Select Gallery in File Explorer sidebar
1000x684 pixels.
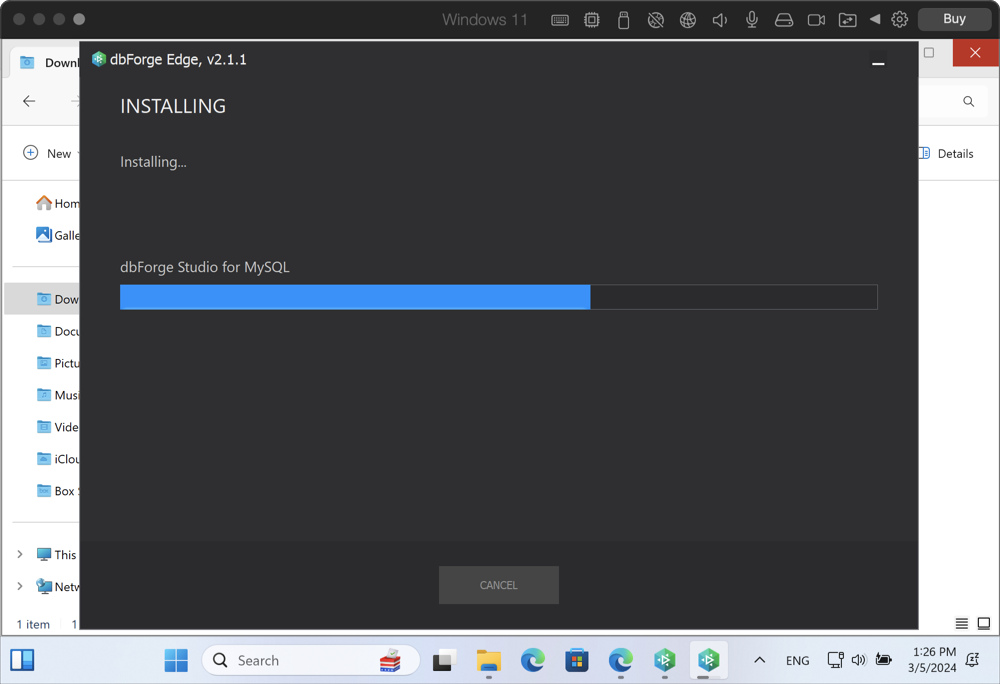point(57,235)
